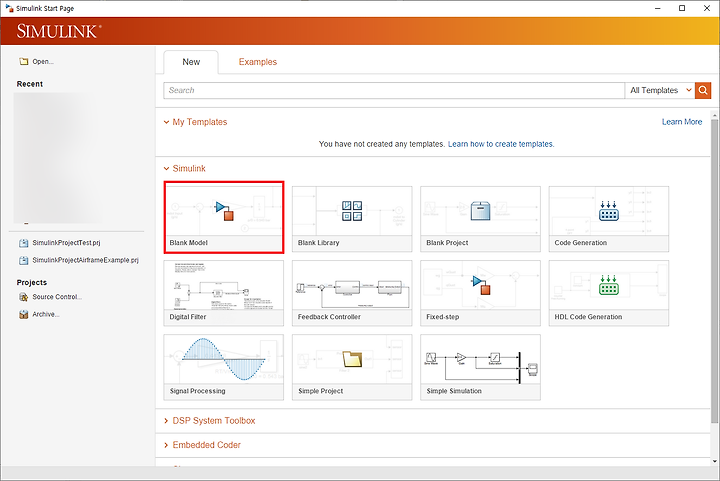The height and width of the screenshot is (481, 720).
Task: Click the scrollbar up arrow
Action: coord(714,114)
